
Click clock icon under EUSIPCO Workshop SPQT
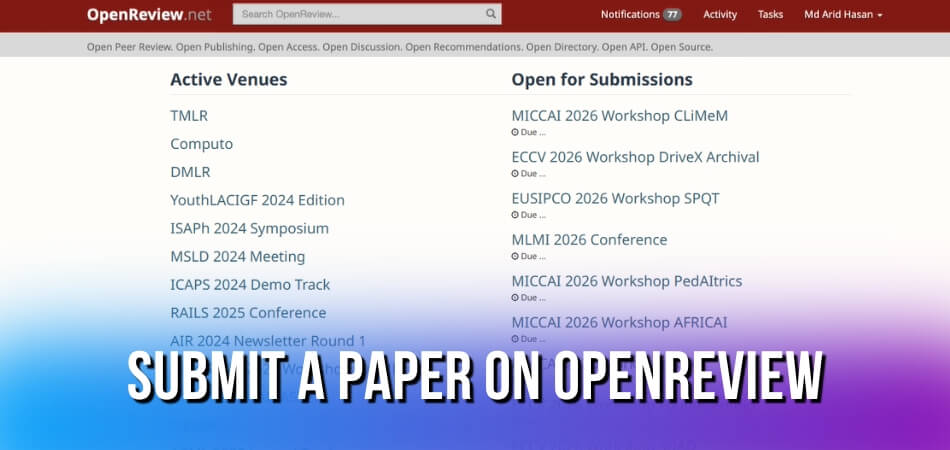click(x=515, y=215)
